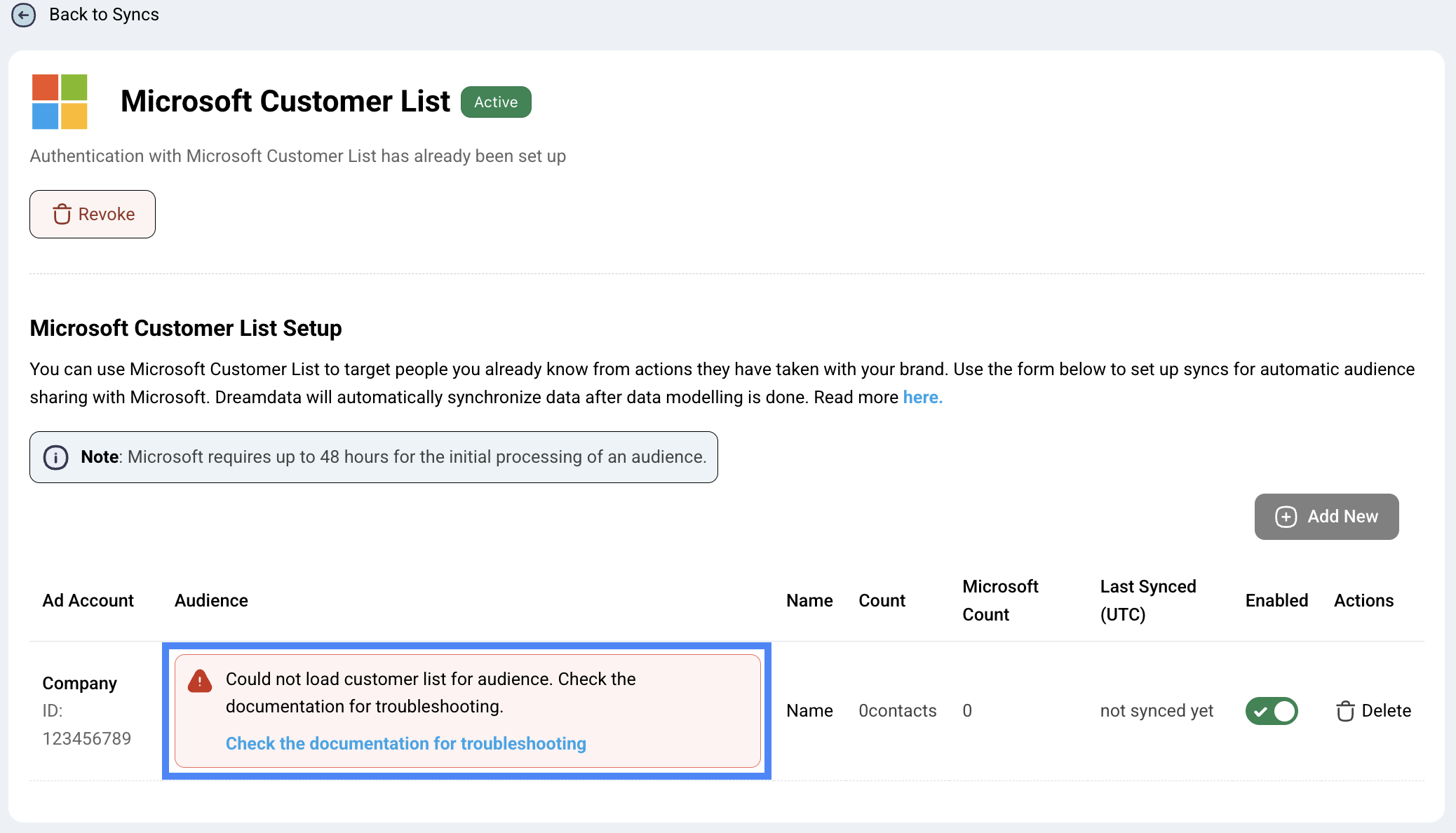The height and width of the screenshot is (833, 1456).
Task: Open Check the documentation for troubleshooting link
Action: [405, 743]
